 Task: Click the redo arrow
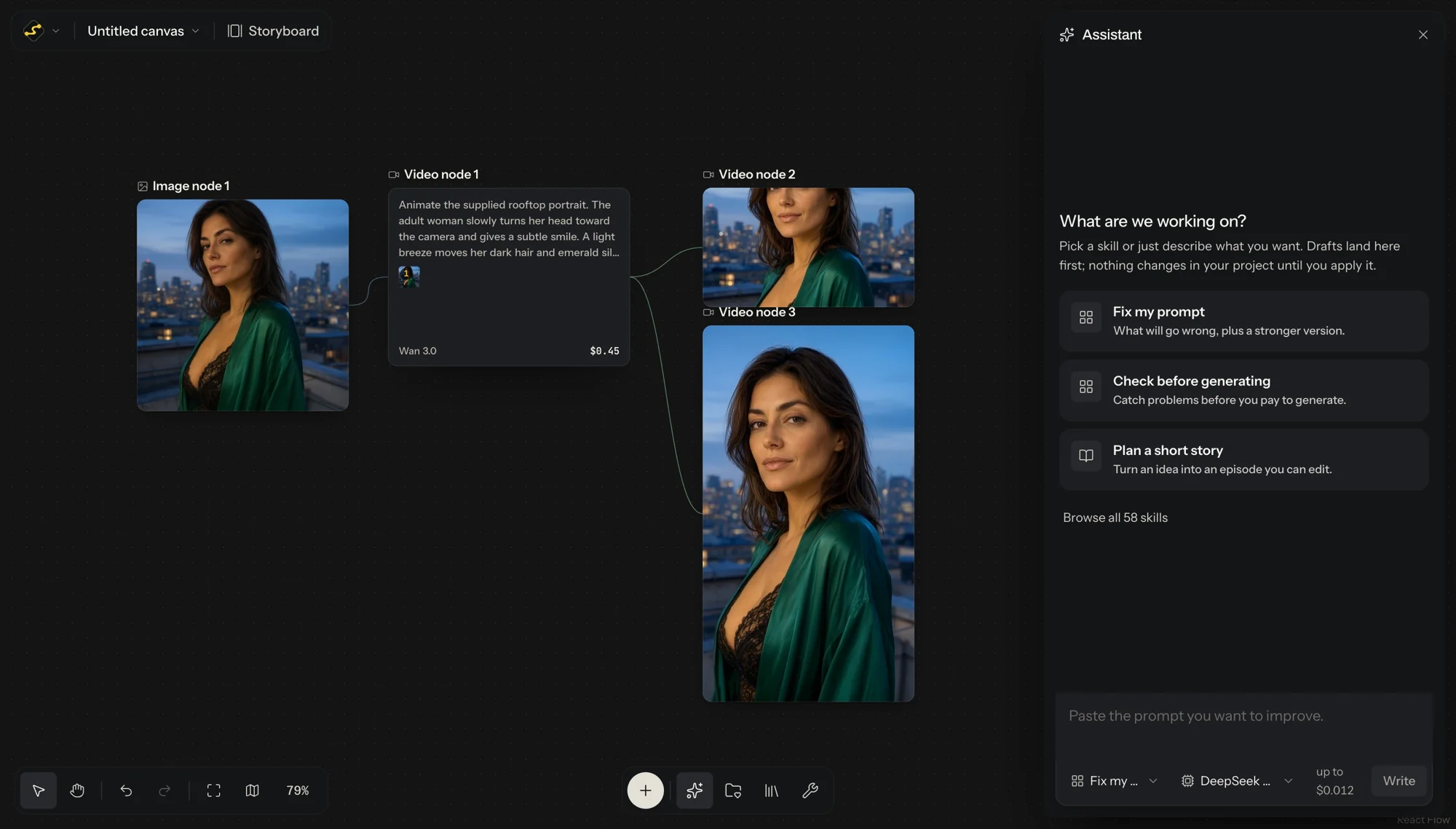point(165,790)
